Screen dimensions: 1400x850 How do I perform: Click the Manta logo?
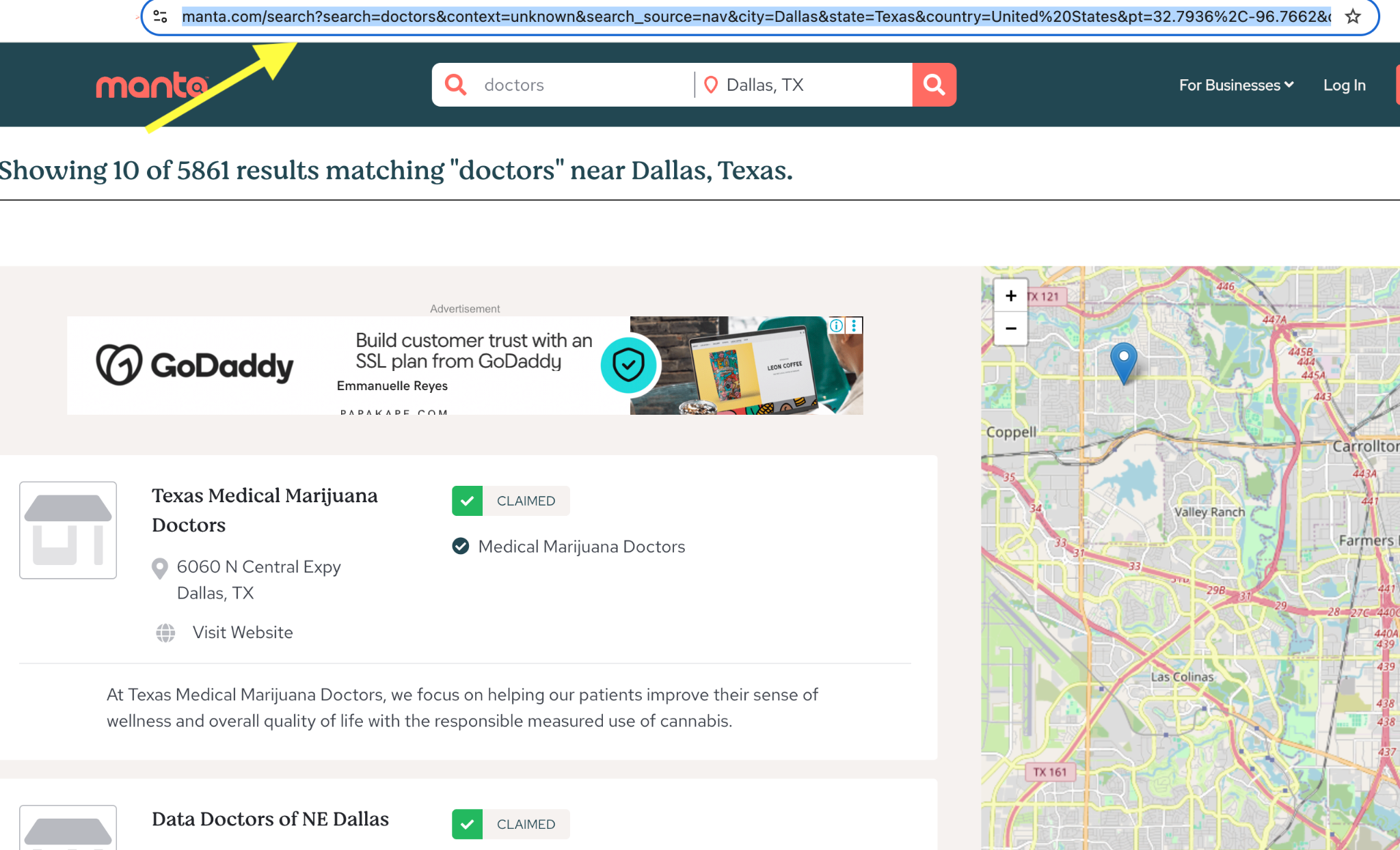point(152,85)
